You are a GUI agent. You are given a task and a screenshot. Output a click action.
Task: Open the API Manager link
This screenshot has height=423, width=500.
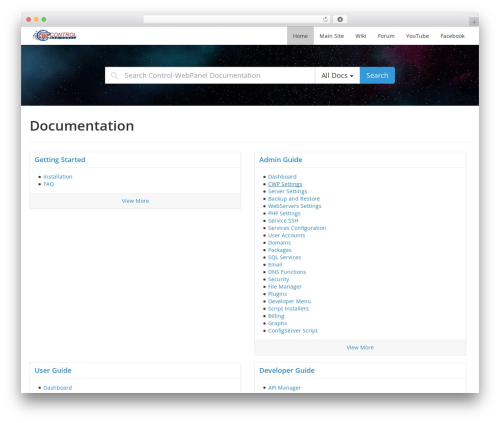pyautogui.click(x=284, y=388)
